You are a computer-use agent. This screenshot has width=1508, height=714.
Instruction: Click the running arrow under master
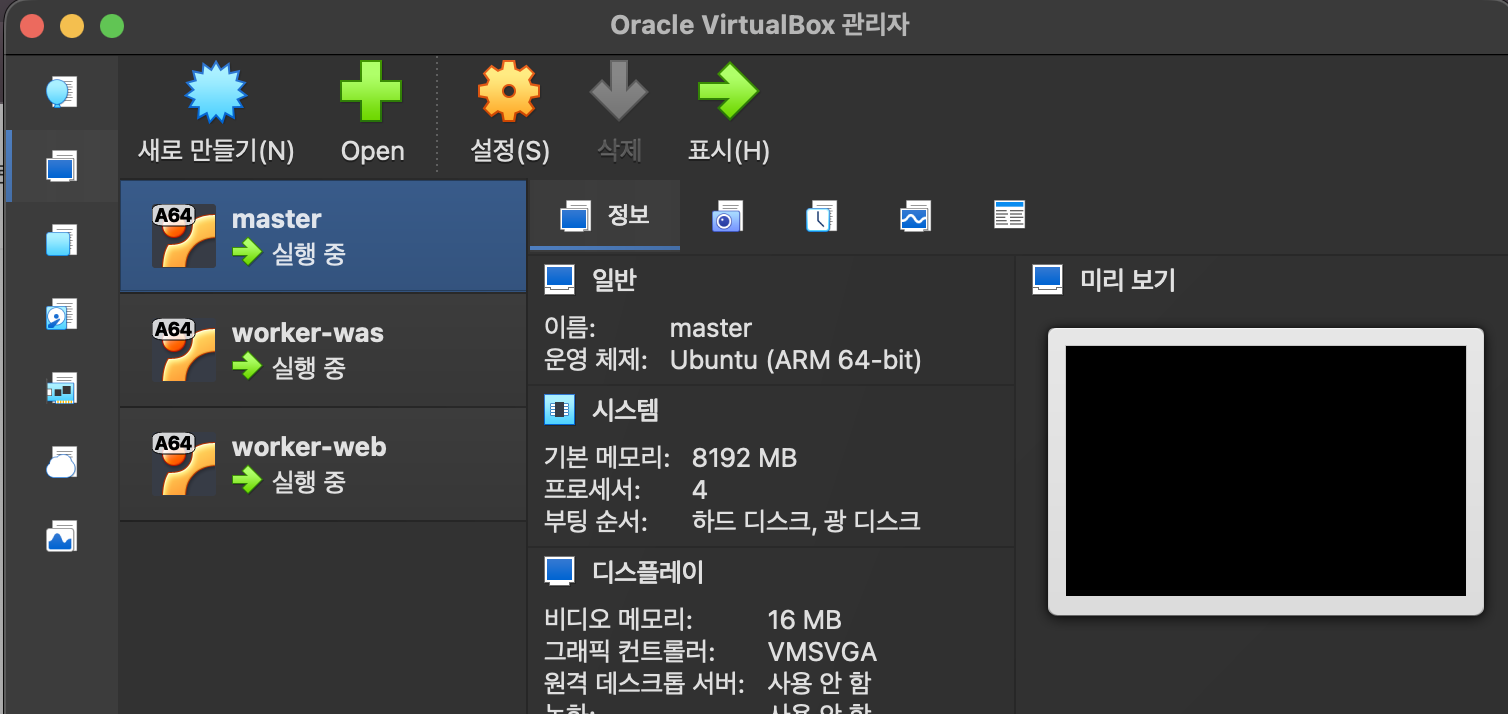tap(246, 254)
